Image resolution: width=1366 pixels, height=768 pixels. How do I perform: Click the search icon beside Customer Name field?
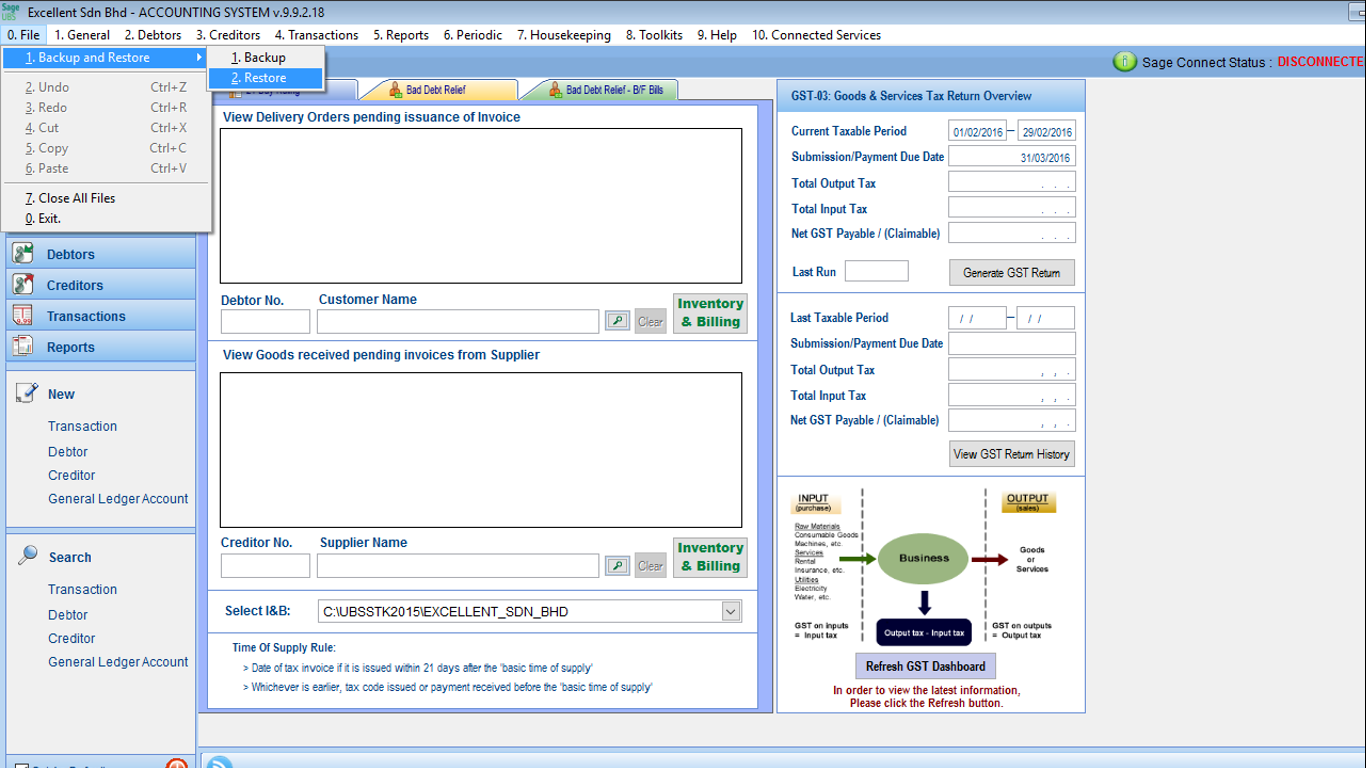pos(617,321)
